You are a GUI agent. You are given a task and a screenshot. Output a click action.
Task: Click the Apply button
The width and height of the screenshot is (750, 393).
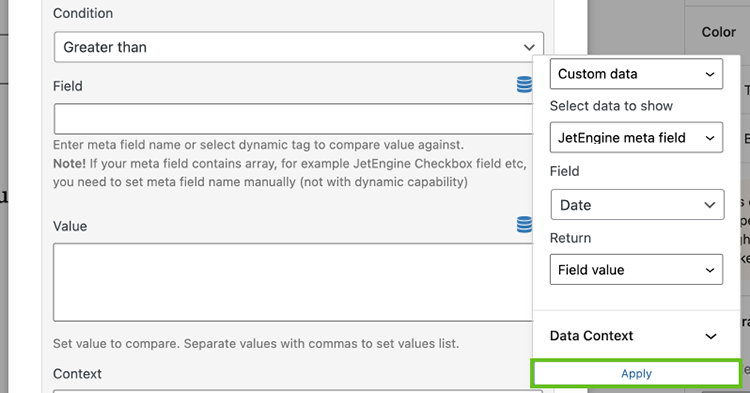coord(636,373)
